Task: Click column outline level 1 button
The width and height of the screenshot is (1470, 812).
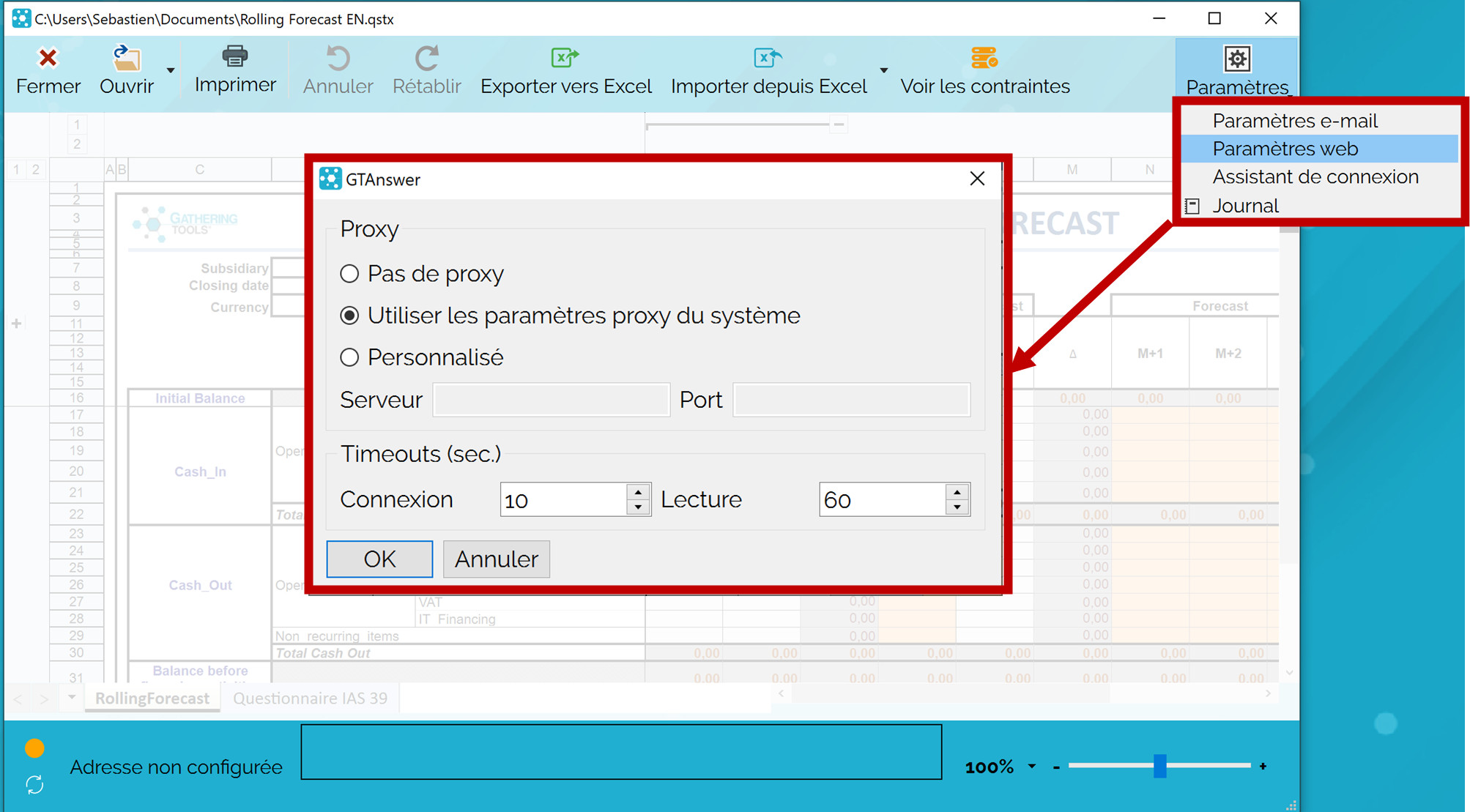Action: (76, 124)
